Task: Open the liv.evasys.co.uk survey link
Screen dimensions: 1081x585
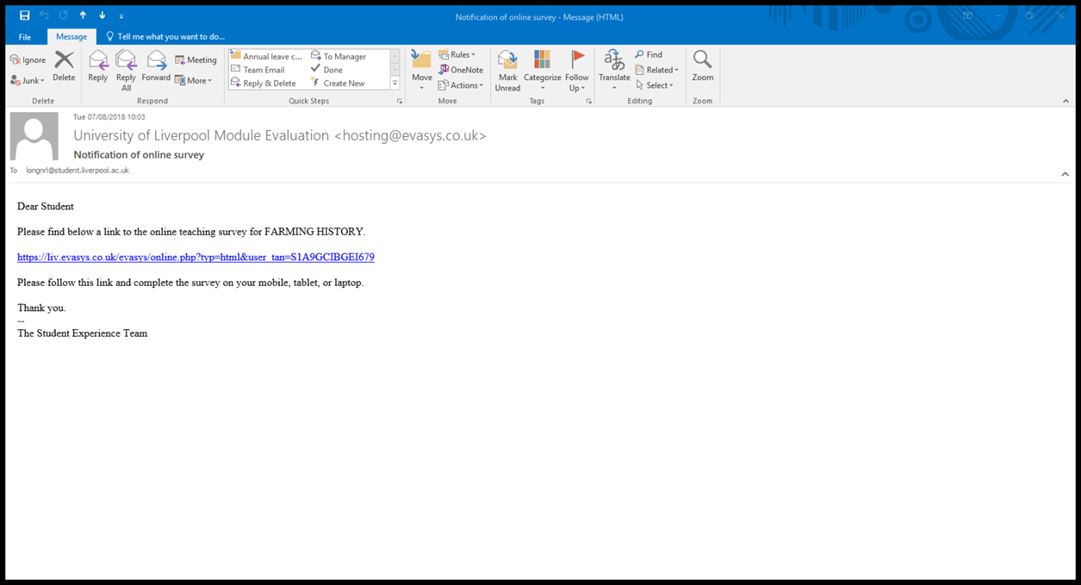Action: 196,257
